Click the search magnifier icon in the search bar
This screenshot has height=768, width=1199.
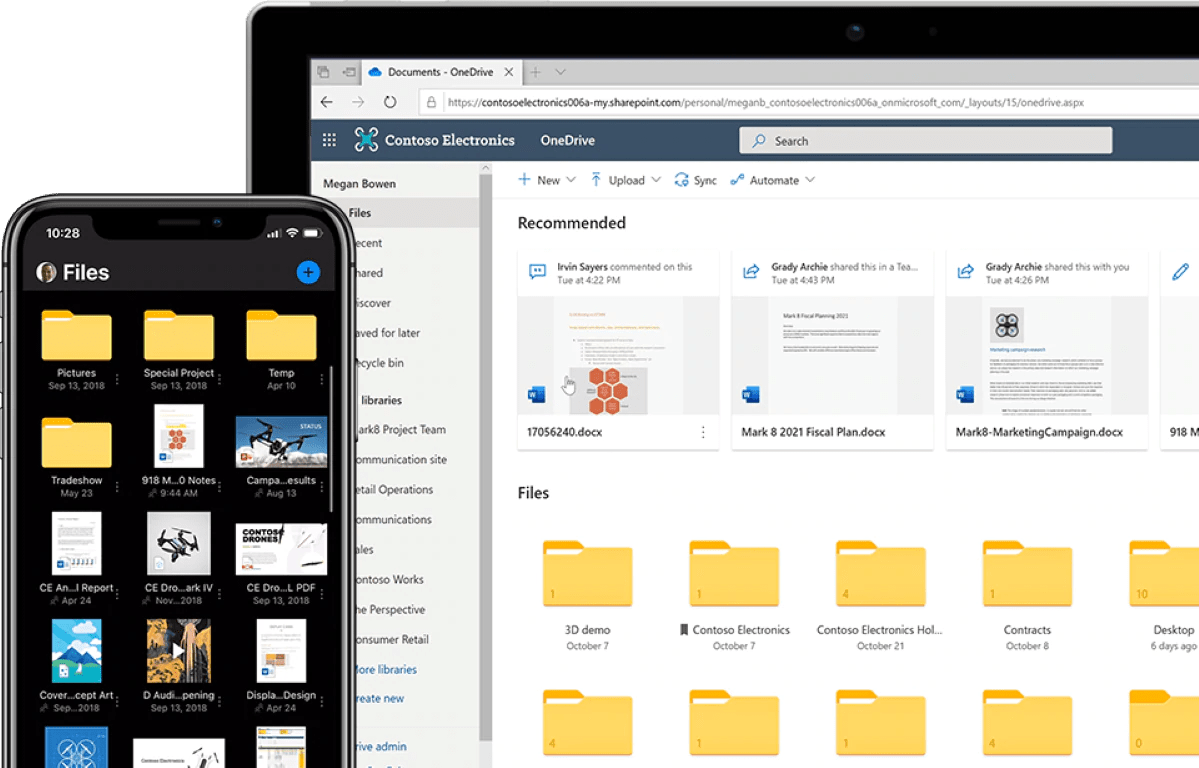coord(758,140)
